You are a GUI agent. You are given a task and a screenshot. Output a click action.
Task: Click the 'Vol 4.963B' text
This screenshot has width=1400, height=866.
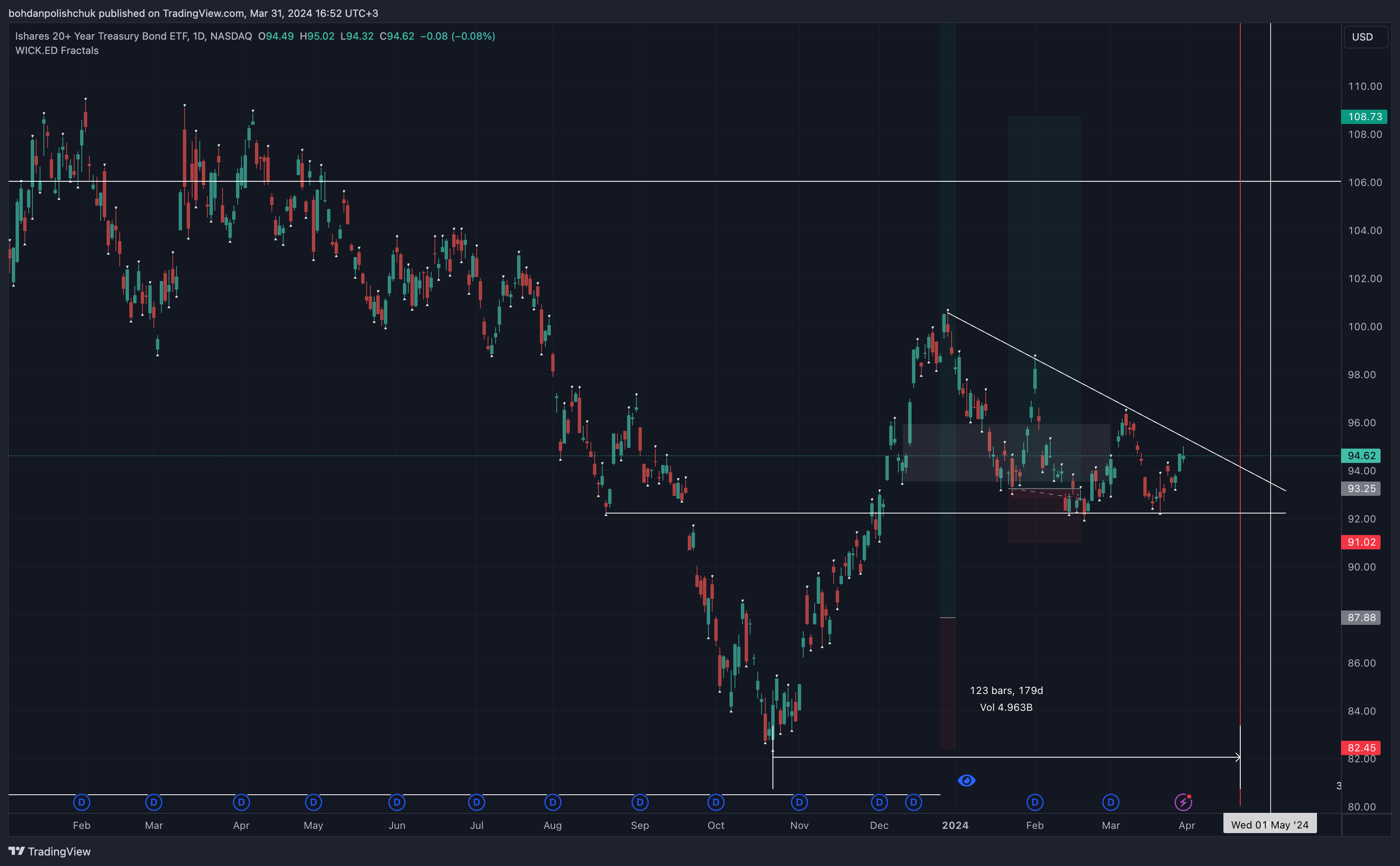pyautogui.click(x=1006, y=707)
